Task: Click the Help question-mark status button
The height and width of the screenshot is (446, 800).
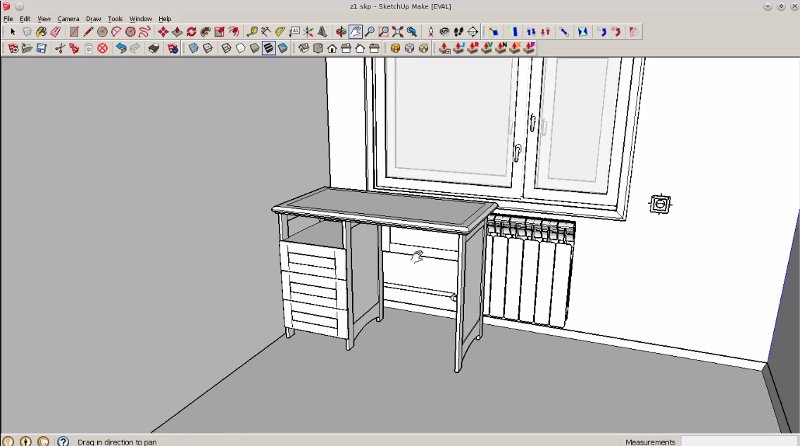Action: coord(63,440)
